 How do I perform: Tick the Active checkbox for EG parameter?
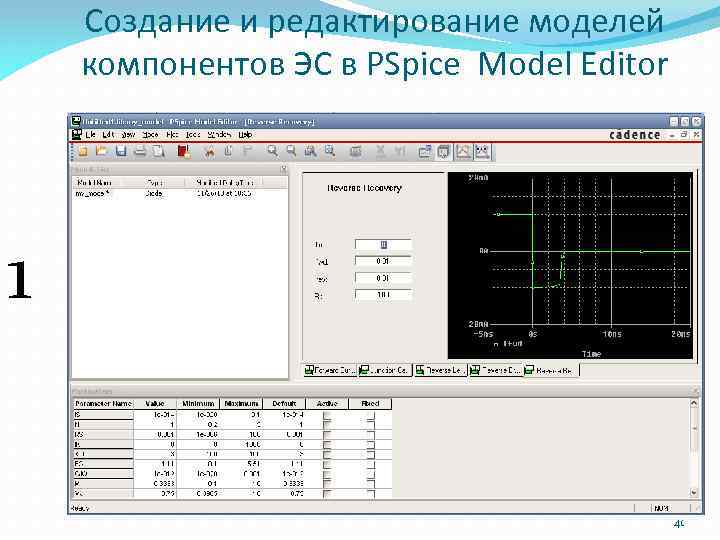click(327, 464)
